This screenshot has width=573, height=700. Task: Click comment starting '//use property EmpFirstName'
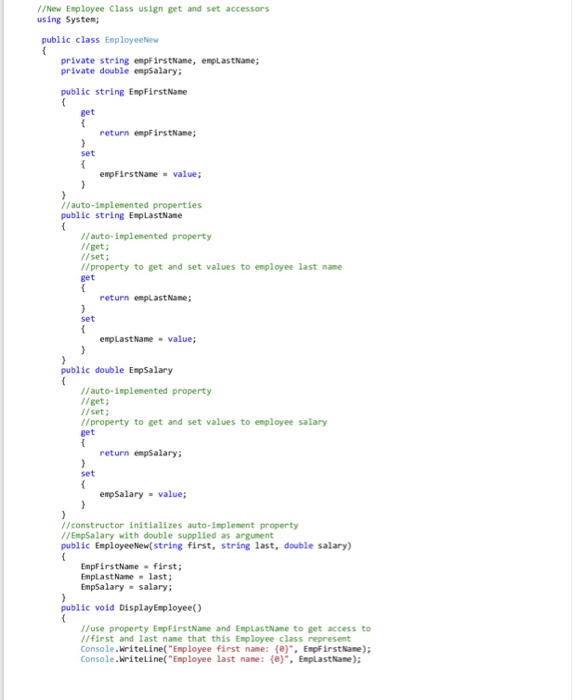tap(226, 629)
